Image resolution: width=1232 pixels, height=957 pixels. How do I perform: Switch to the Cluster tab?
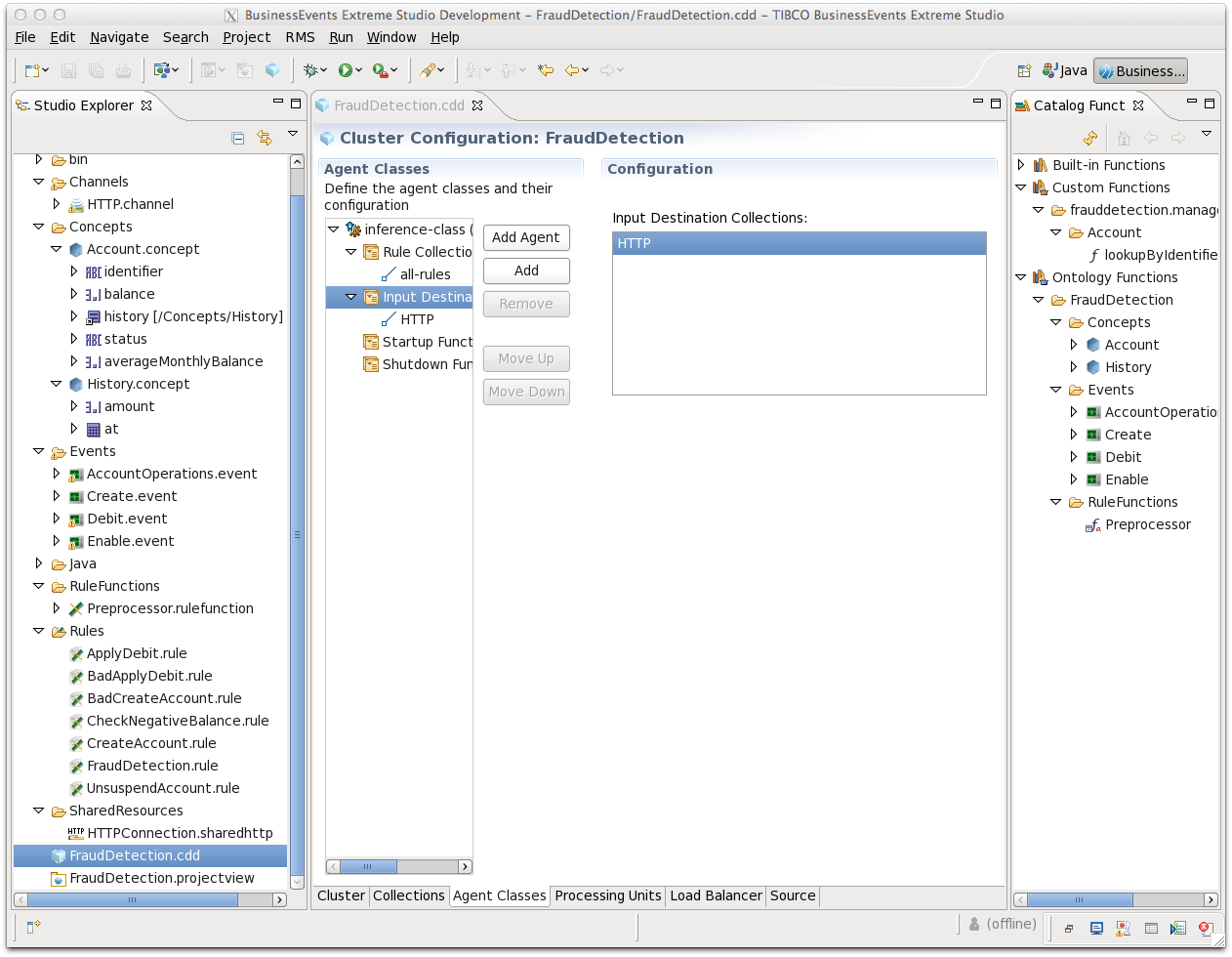tap(341, 895)
